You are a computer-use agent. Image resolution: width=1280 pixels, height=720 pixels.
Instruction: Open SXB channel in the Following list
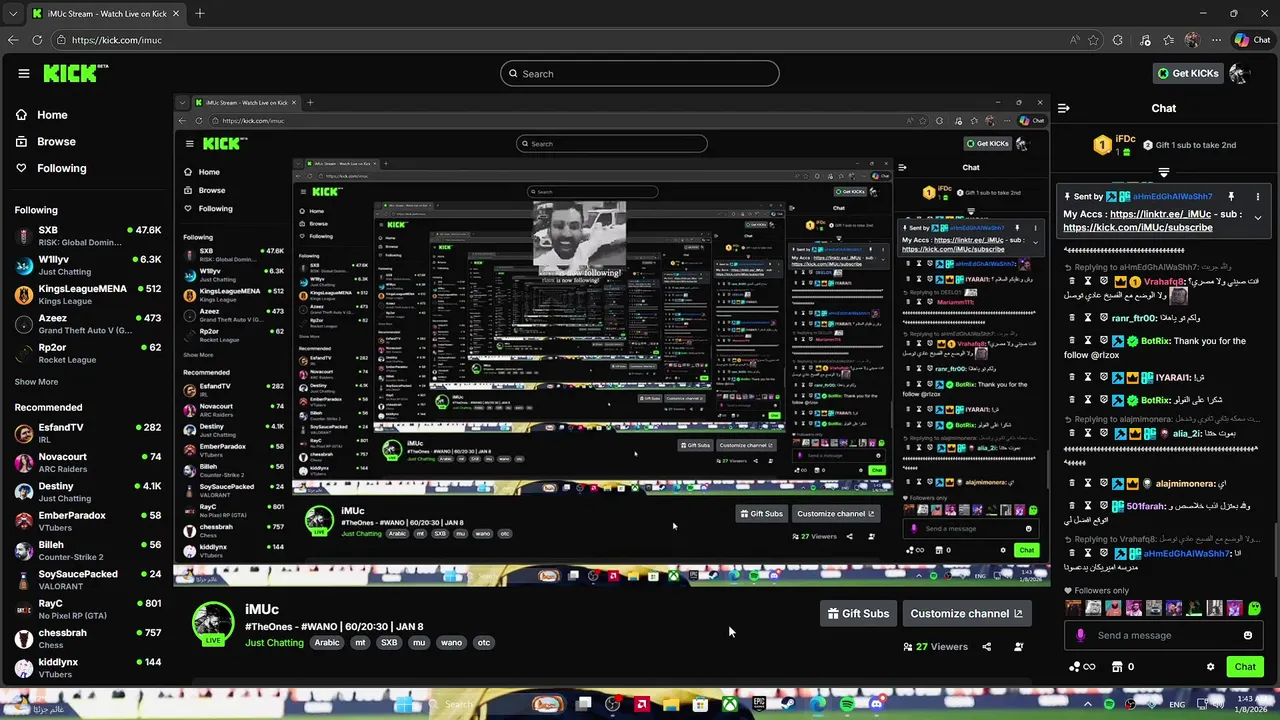[x=87, y=236]
